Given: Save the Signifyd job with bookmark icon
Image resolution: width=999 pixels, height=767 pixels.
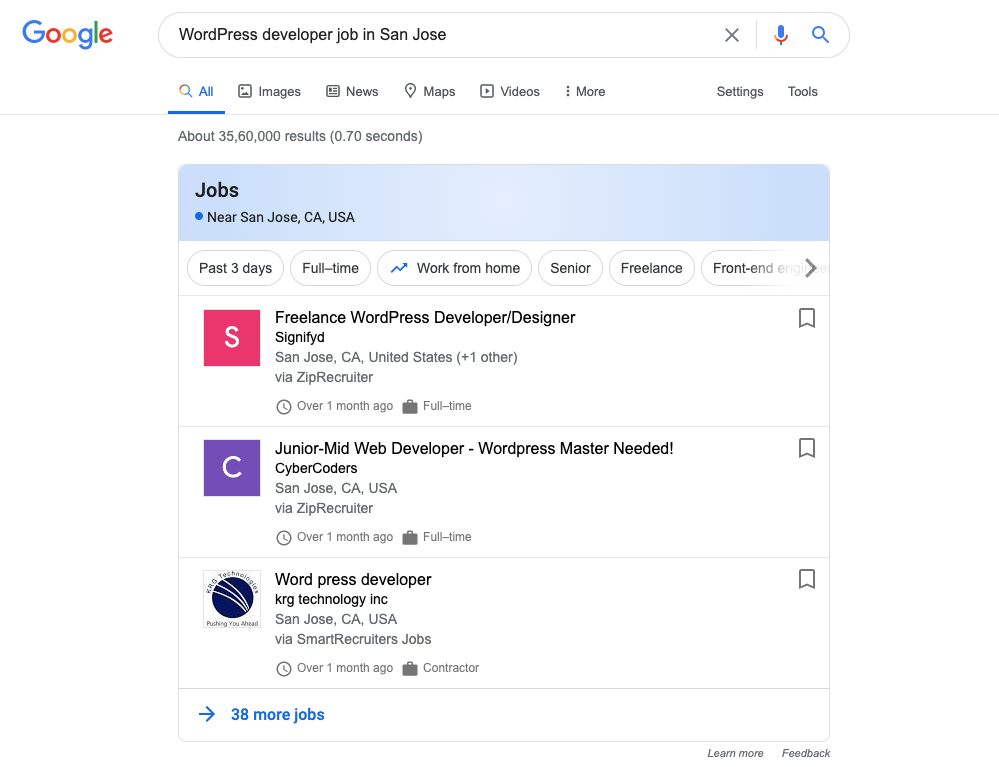Looking at the screenshot, I should [807, 318].
